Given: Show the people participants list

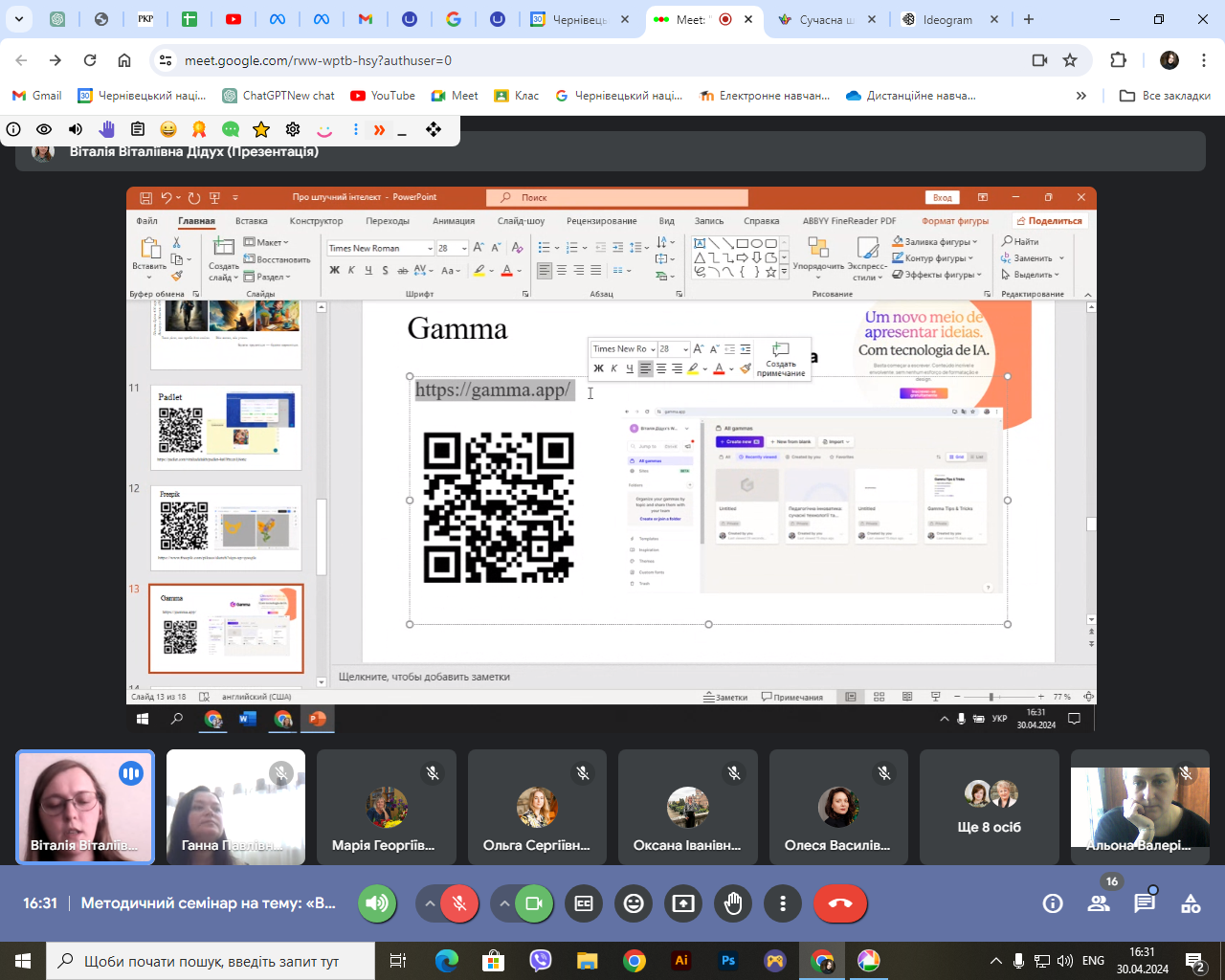Looking at the screenshot, I should point(1099,903).
